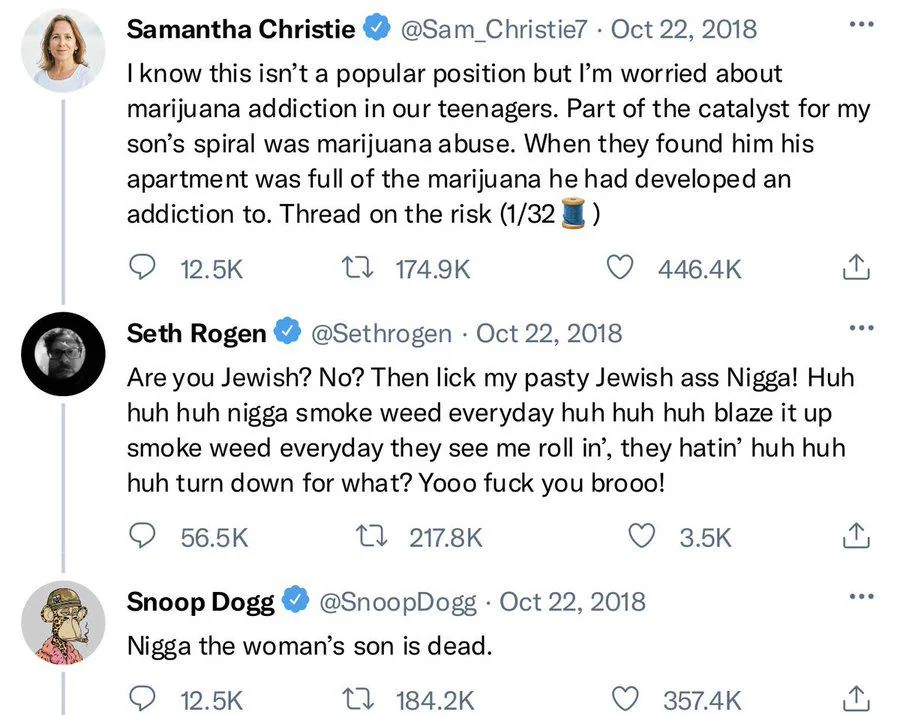
Task: Like Samantha Christie's tweet
Action: (x=622, y=268)
